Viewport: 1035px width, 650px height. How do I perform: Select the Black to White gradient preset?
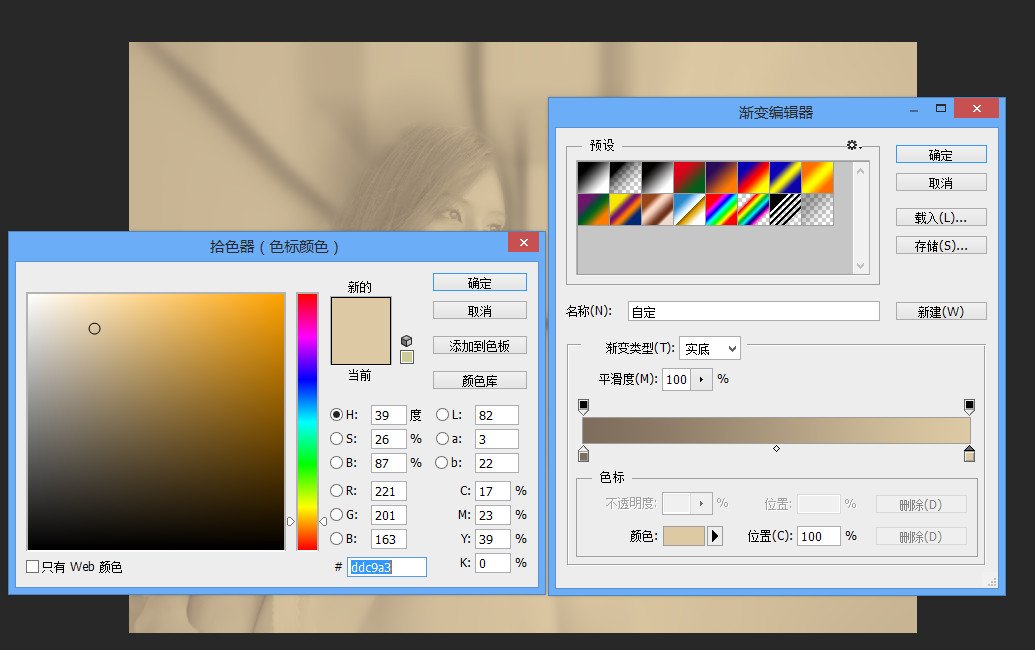(658, 177)
